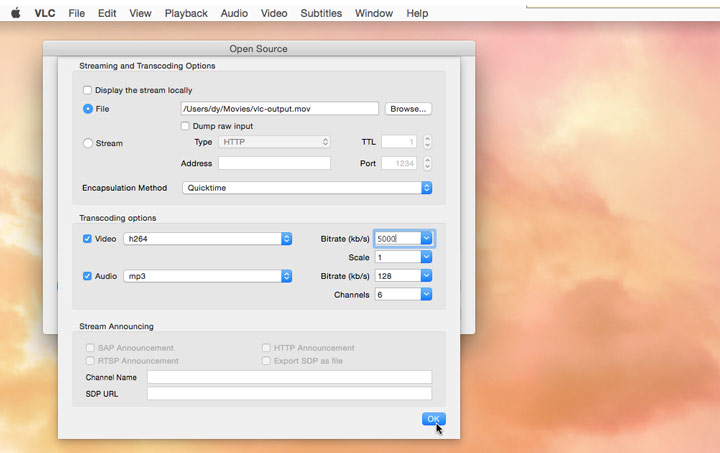
Task: Open the video codec h264 dropdown
Action: 208,239
